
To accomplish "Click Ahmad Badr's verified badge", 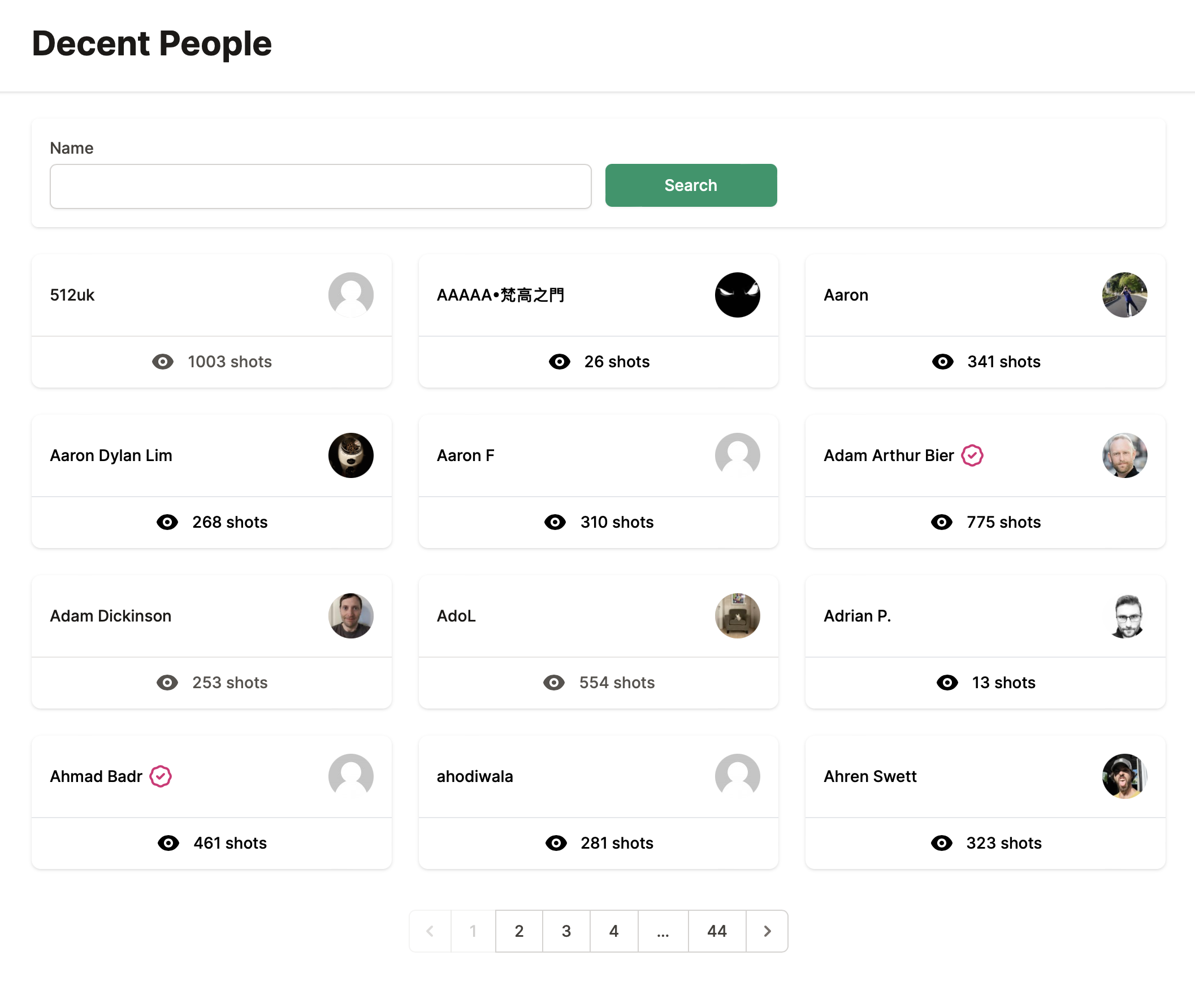I will 161,776.
